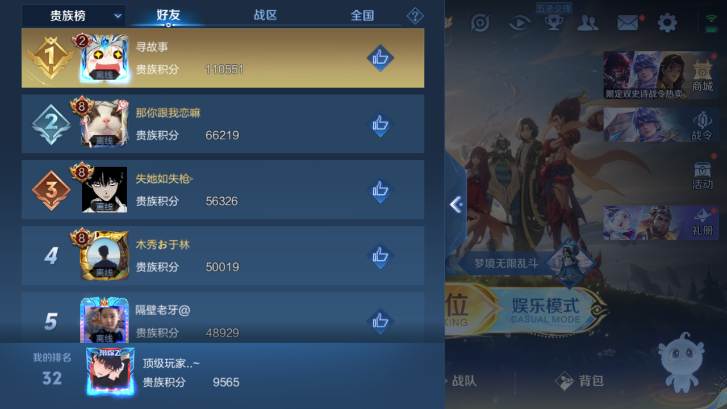Open the 商城 shop banner
Viewport: 727px width, 409px height.
point(661,75)
